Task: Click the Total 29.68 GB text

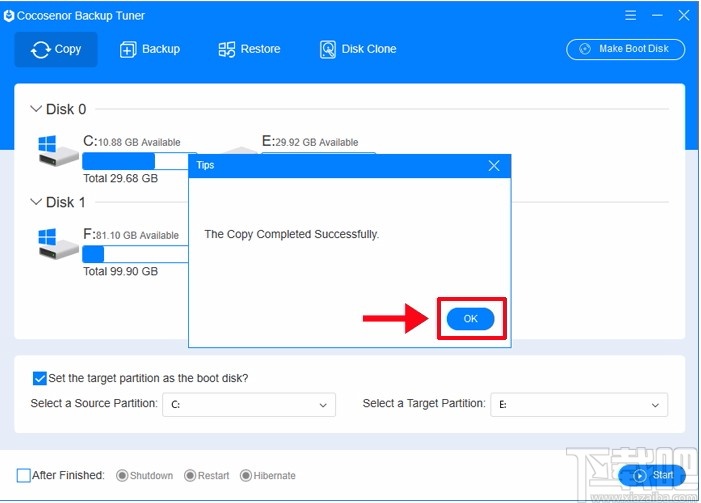Action: click(121, 178)
